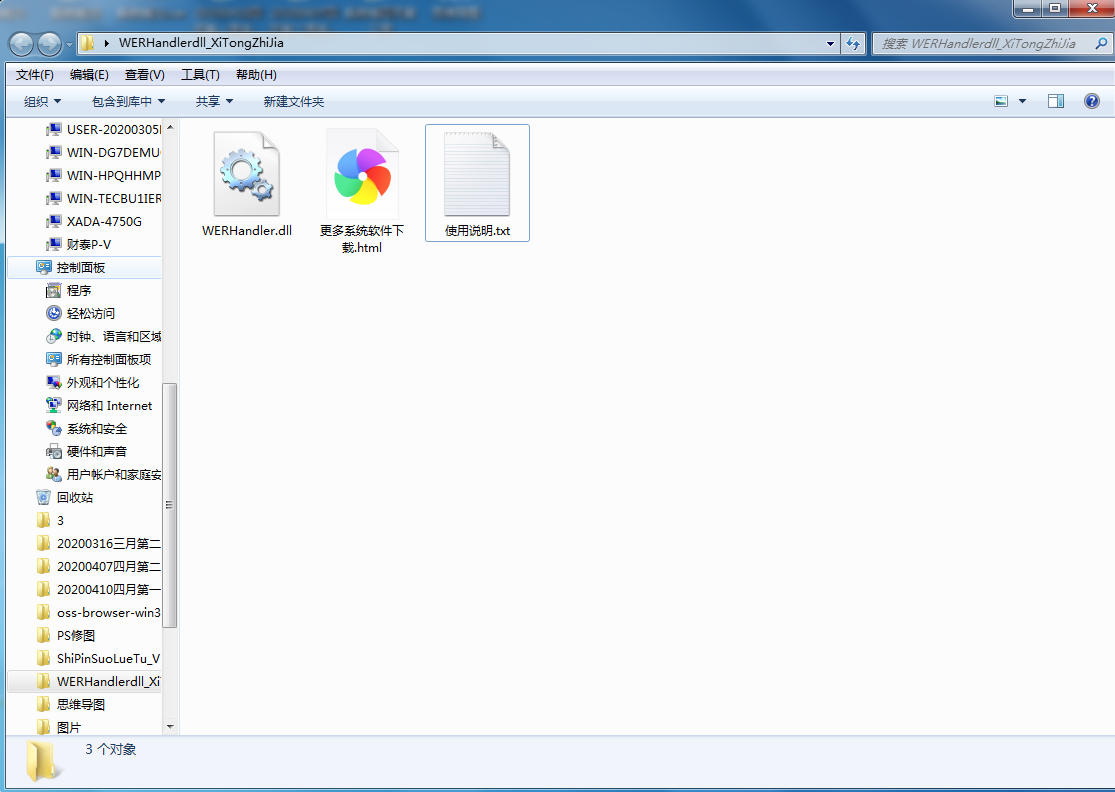This screenshot has height=792, width=1115.
Task: Click the 3 个对象 status text
Action: point(110,749)
